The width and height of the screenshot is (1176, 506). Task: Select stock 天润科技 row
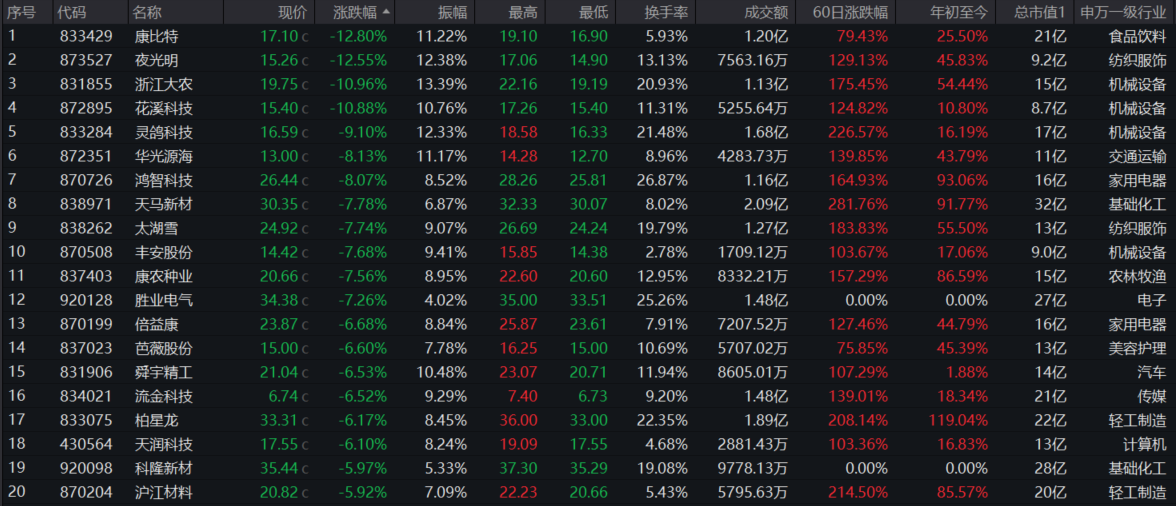(x=588, y=444)
